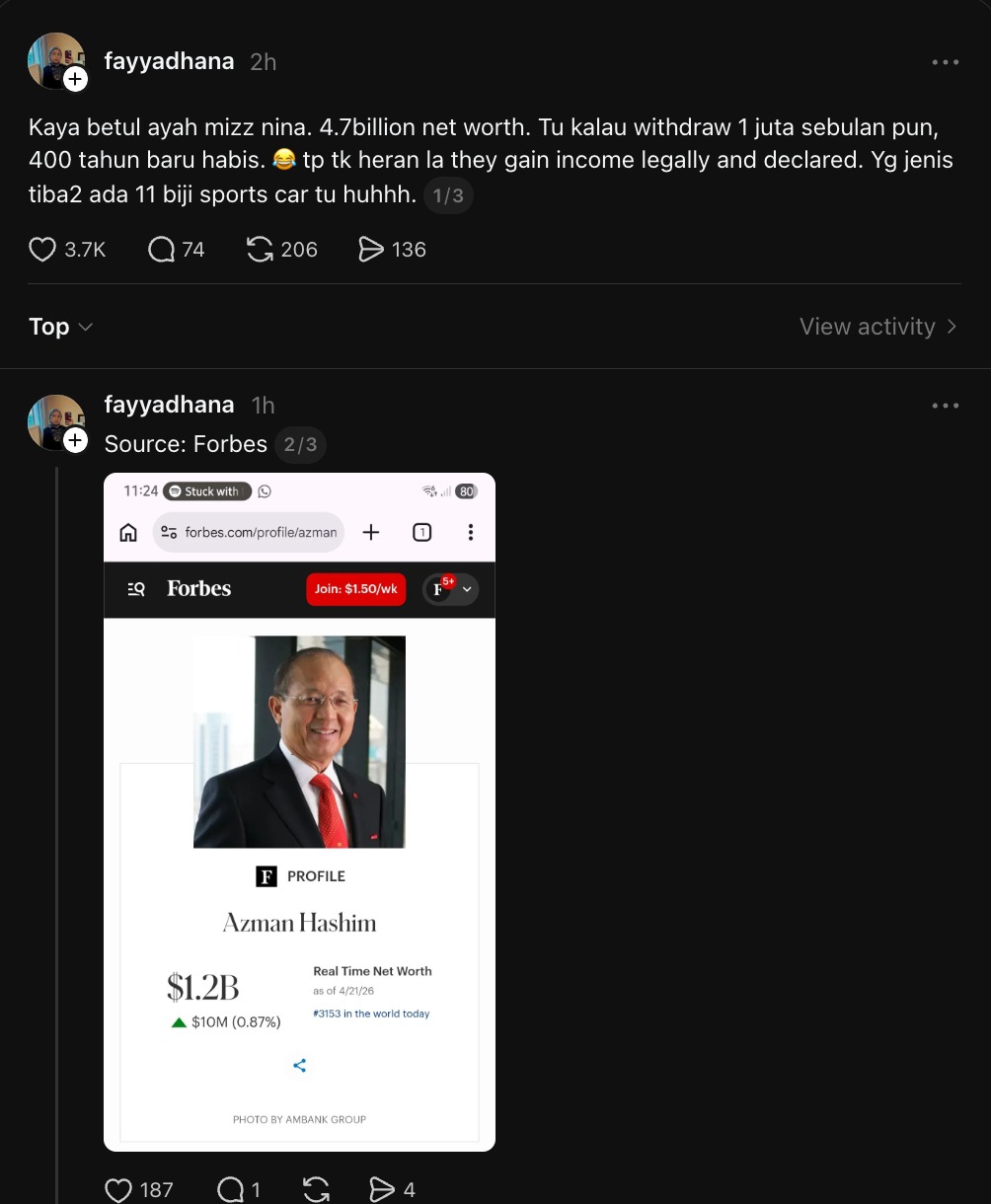Expand the Top sort dropdown

pos(60,327)
